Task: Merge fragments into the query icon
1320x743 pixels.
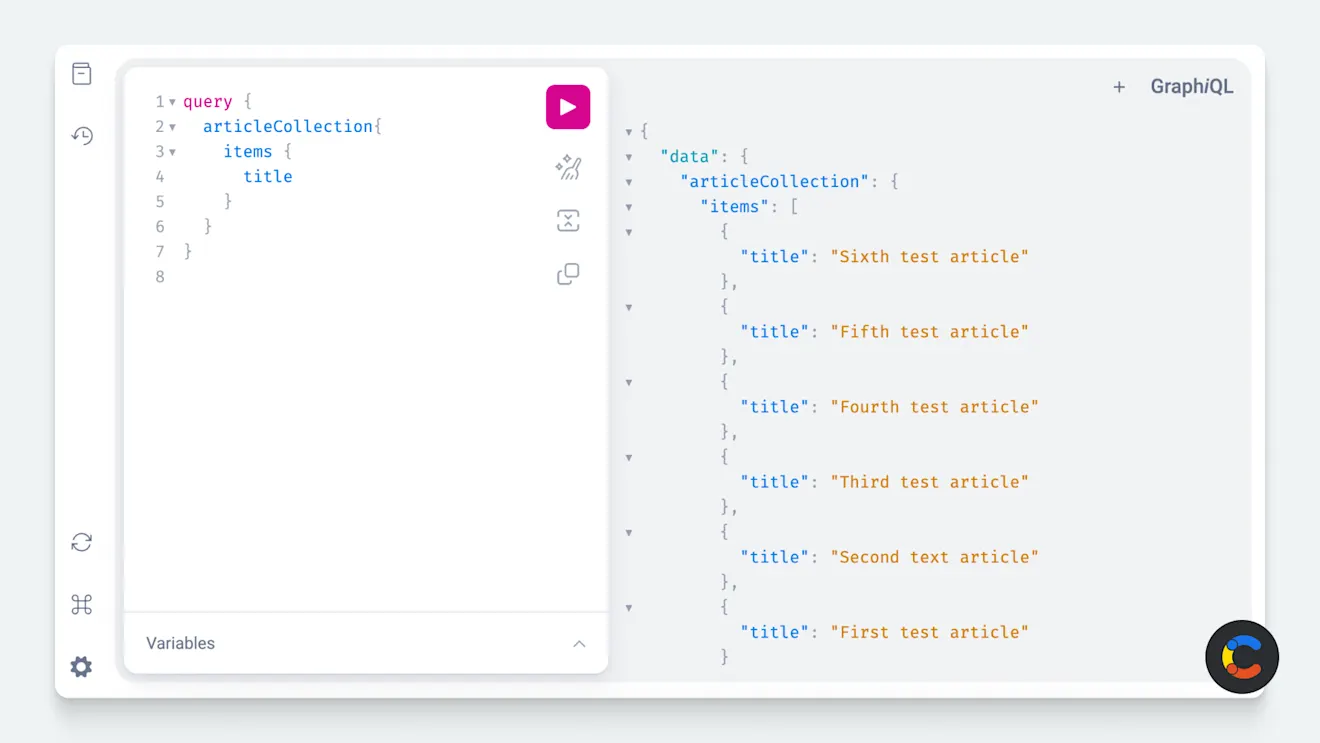Action: pos(568,221)
